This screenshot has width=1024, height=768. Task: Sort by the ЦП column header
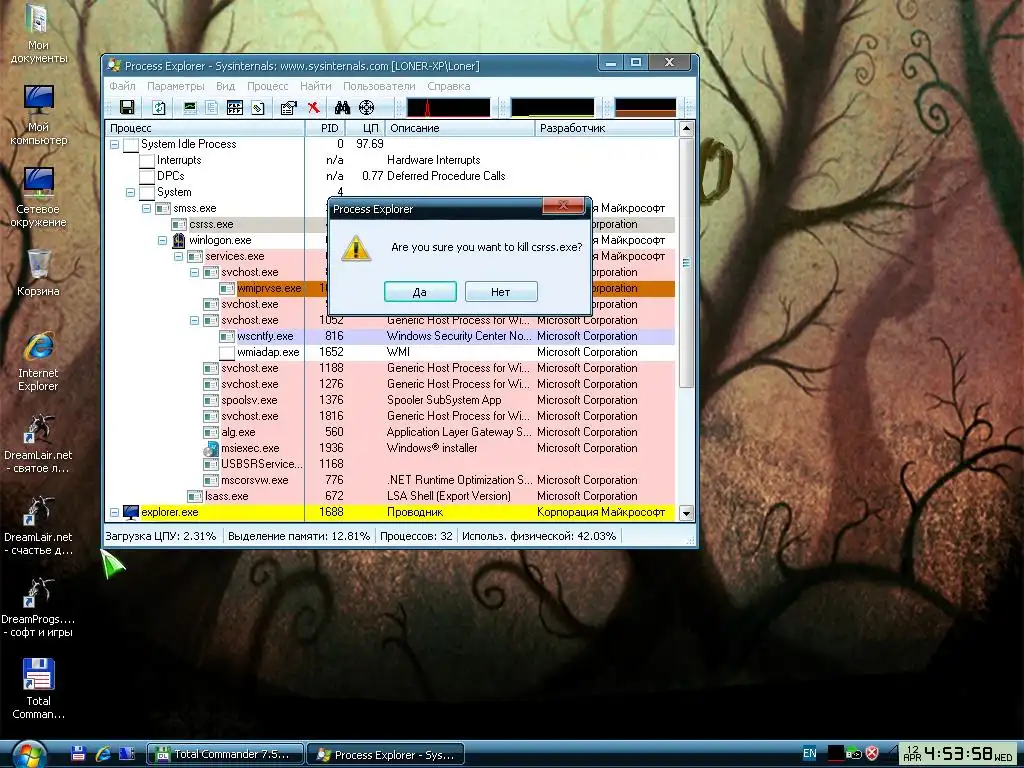[x=365, y=128]
